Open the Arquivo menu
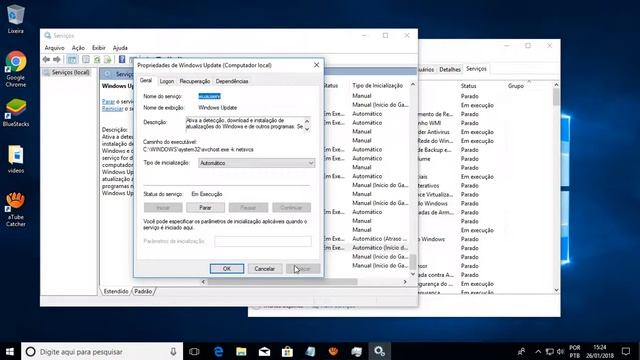640x360 pixels. pos(54,48)
